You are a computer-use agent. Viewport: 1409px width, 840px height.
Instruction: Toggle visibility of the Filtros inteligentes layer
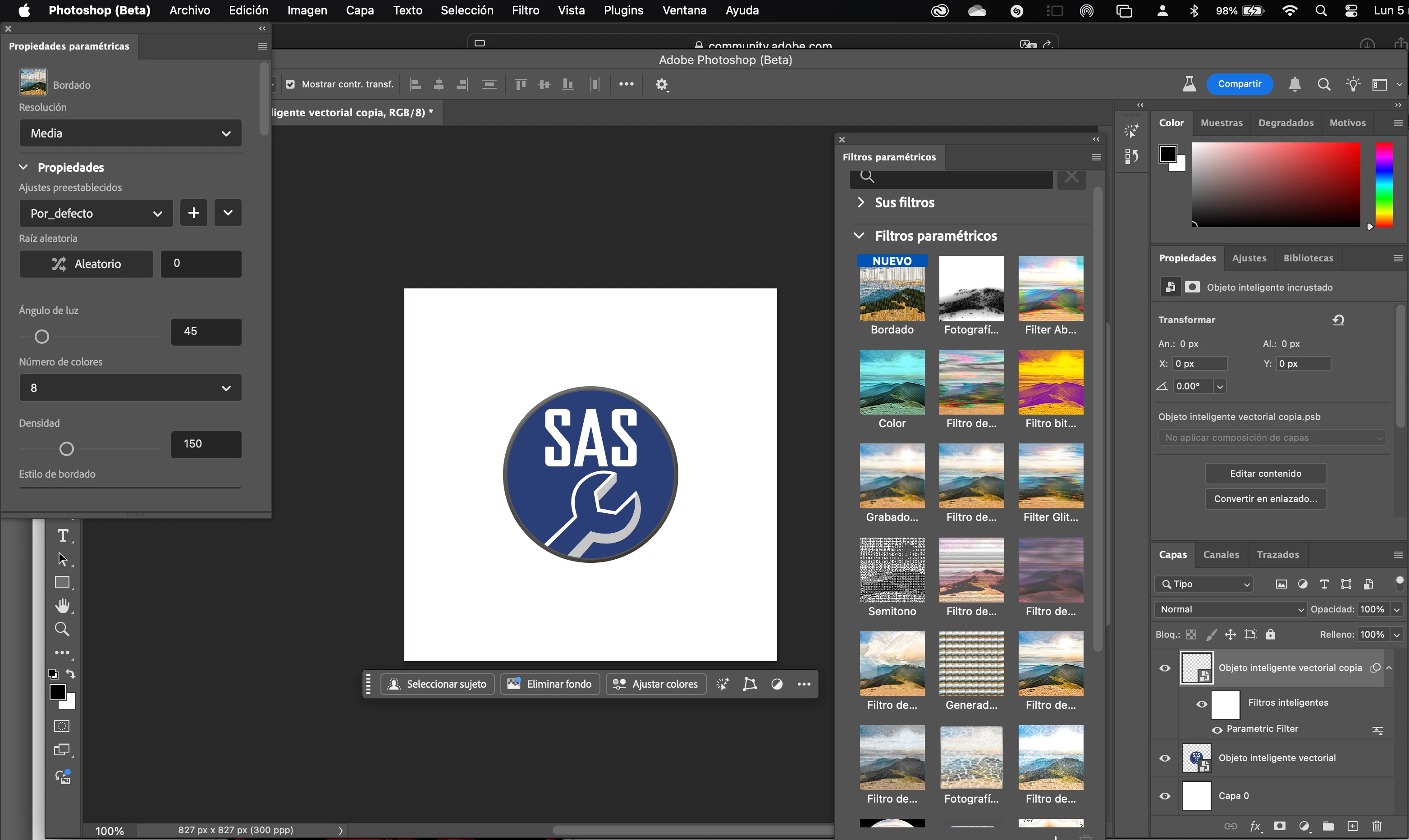[1201, 704]
